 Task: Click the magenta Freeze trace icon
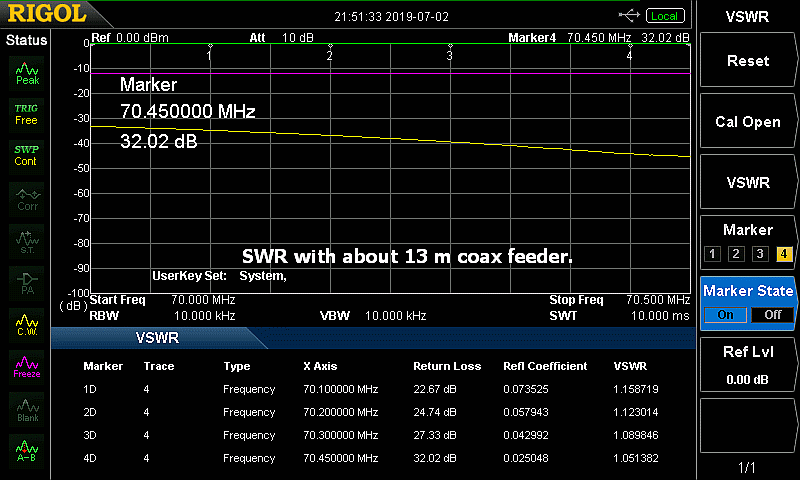pos(26,366)
